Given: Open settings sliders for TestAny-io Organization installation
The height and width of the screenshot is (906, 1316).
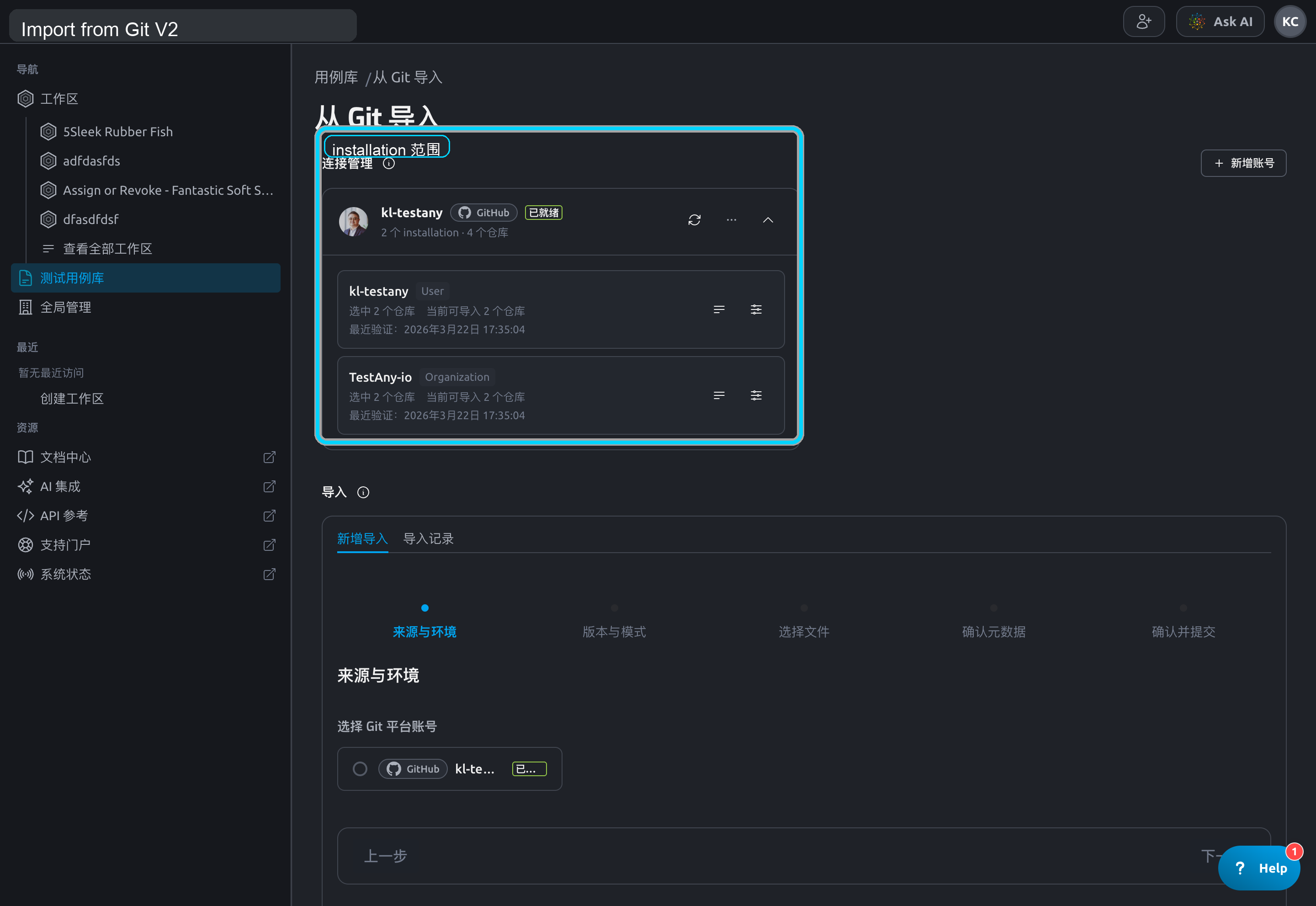Looking at the screenshot, I should click(756, 395).
